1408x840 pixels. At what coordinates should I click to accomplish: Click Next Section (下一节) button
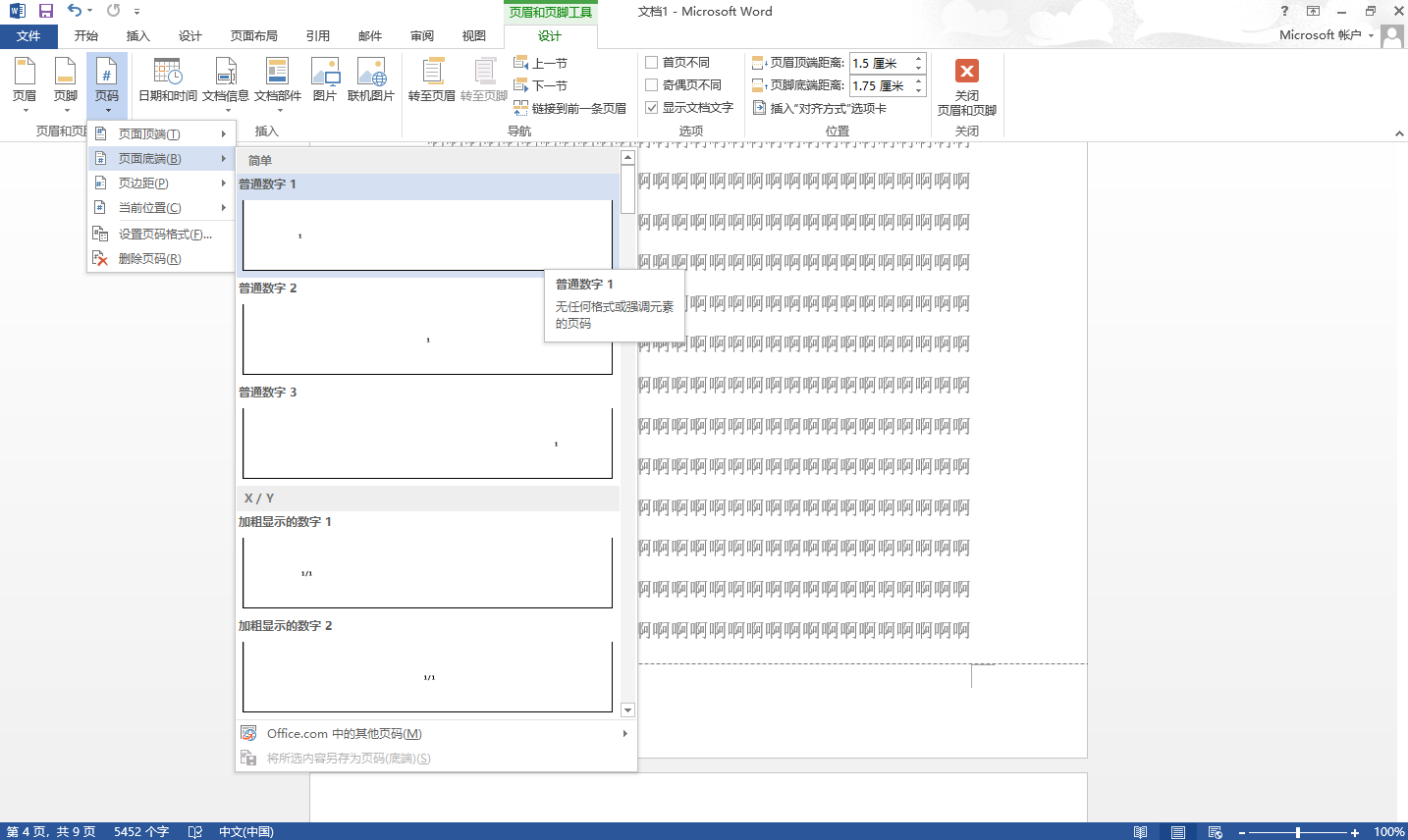click(541, 86)
